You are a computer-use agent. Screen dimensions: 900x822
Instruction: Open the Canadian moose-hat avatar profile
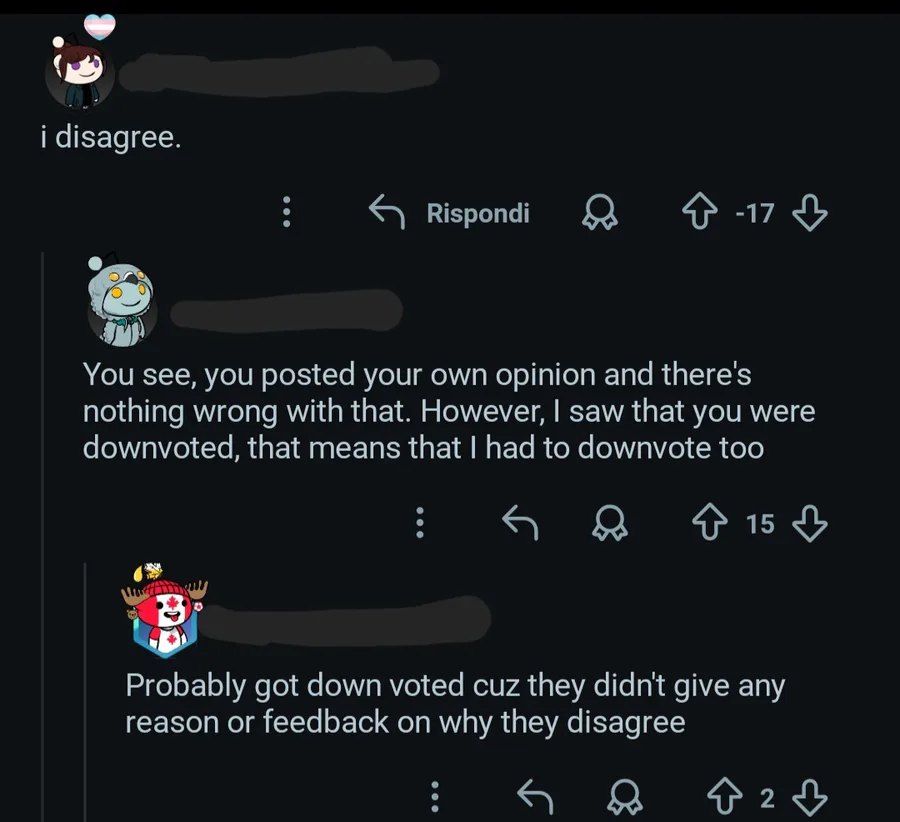click(165, 613)
